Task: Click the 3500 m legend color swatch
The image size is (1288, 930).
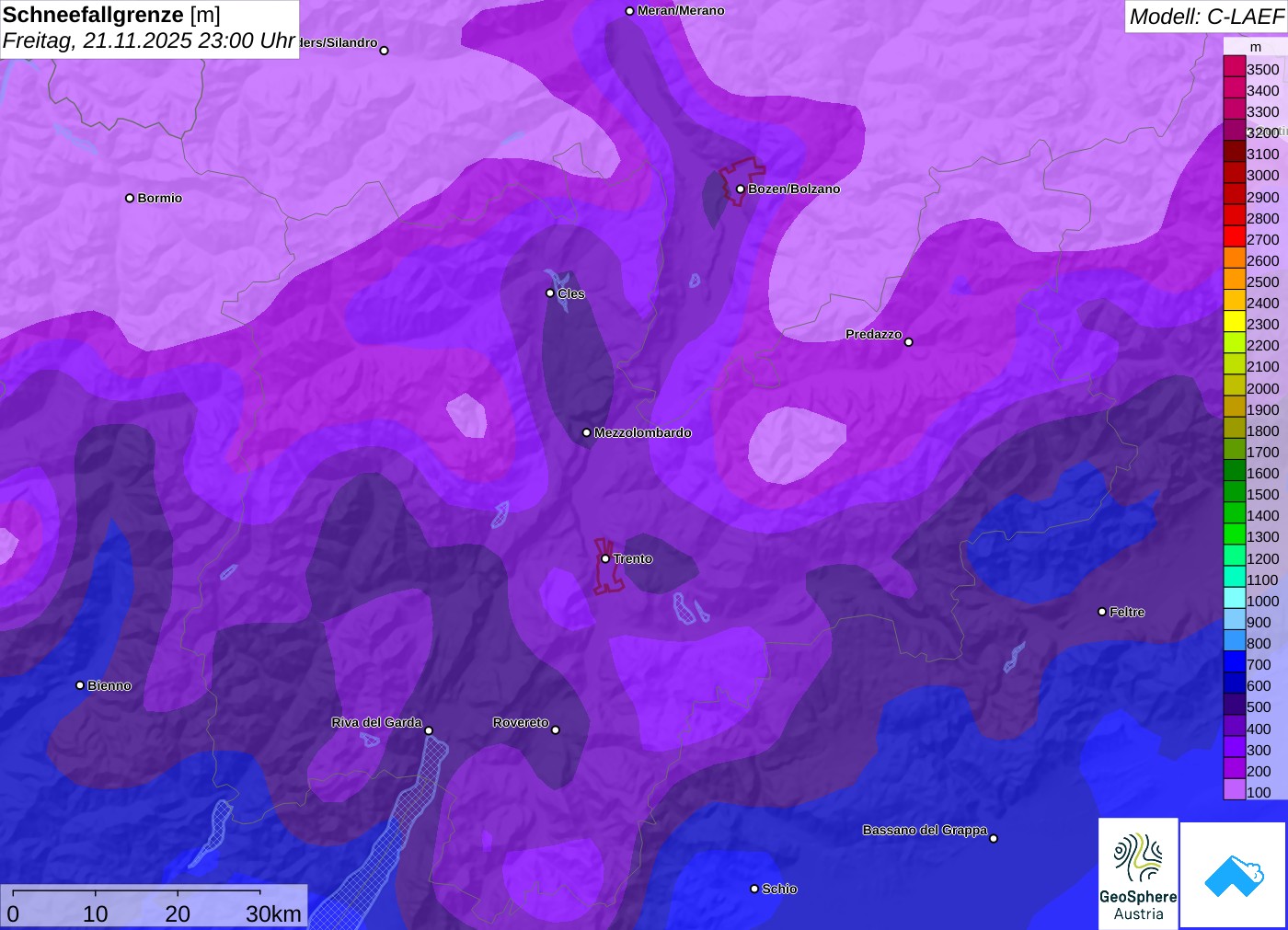Action: point(1235,66)
